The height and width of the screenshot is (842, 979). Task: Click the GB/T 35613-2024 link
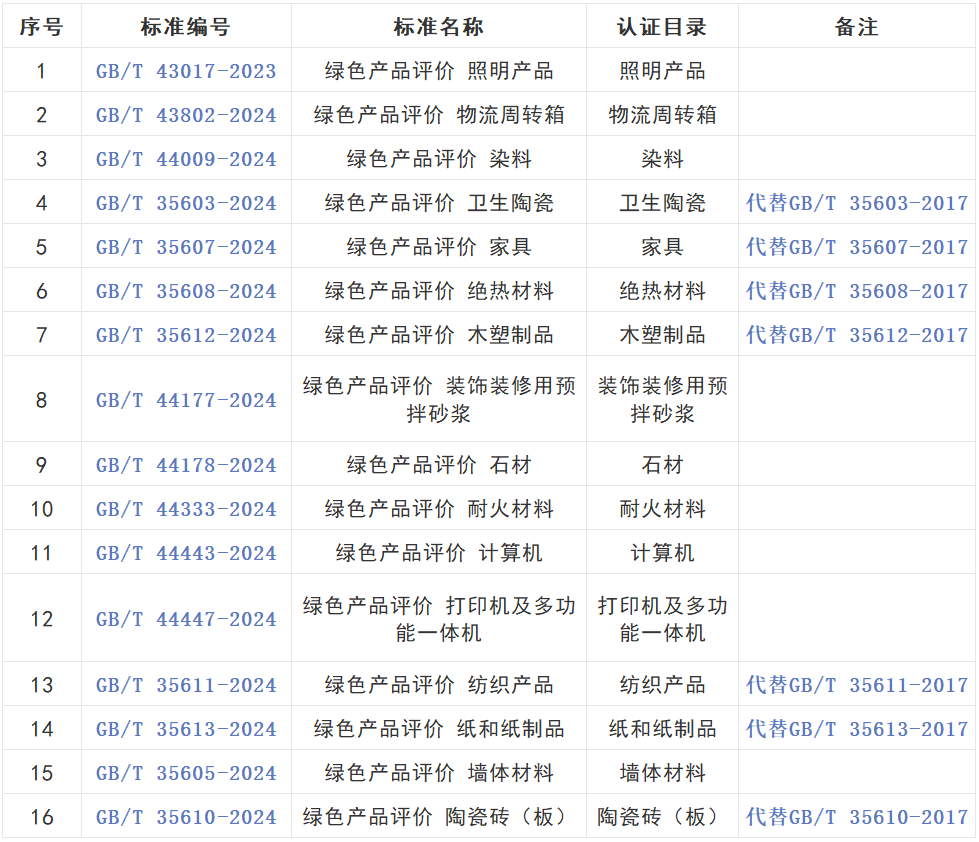[x=186, y=729]
